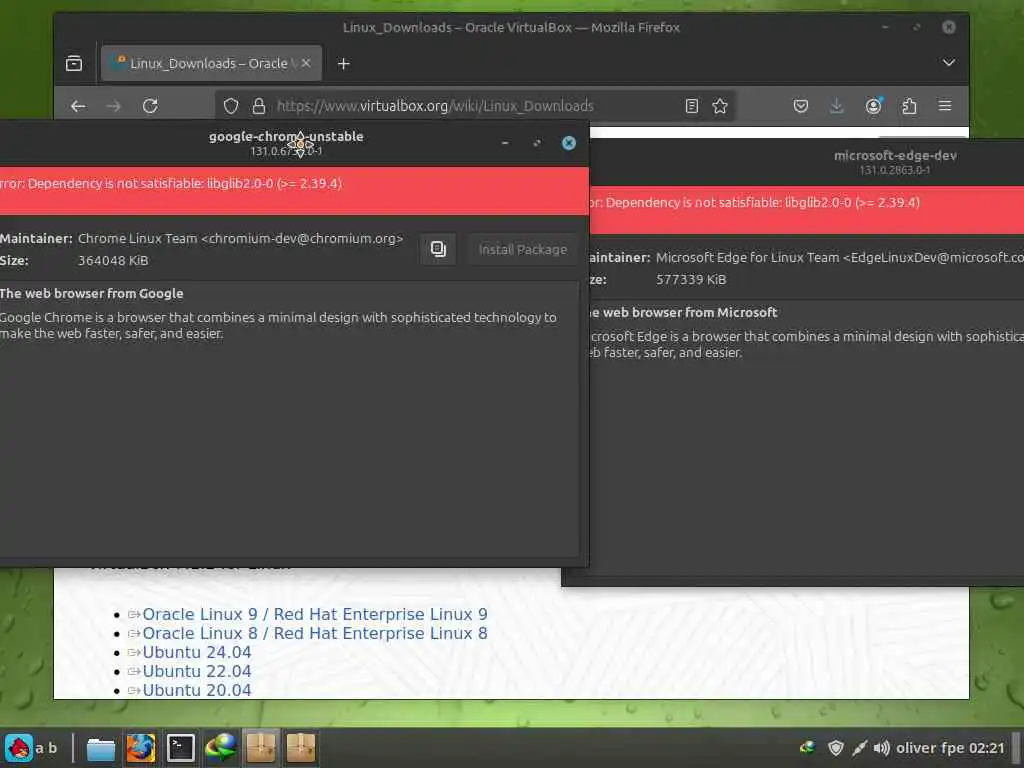Open file manager folder icon in taskbar
1024x768 pixels.
(101, 748)
